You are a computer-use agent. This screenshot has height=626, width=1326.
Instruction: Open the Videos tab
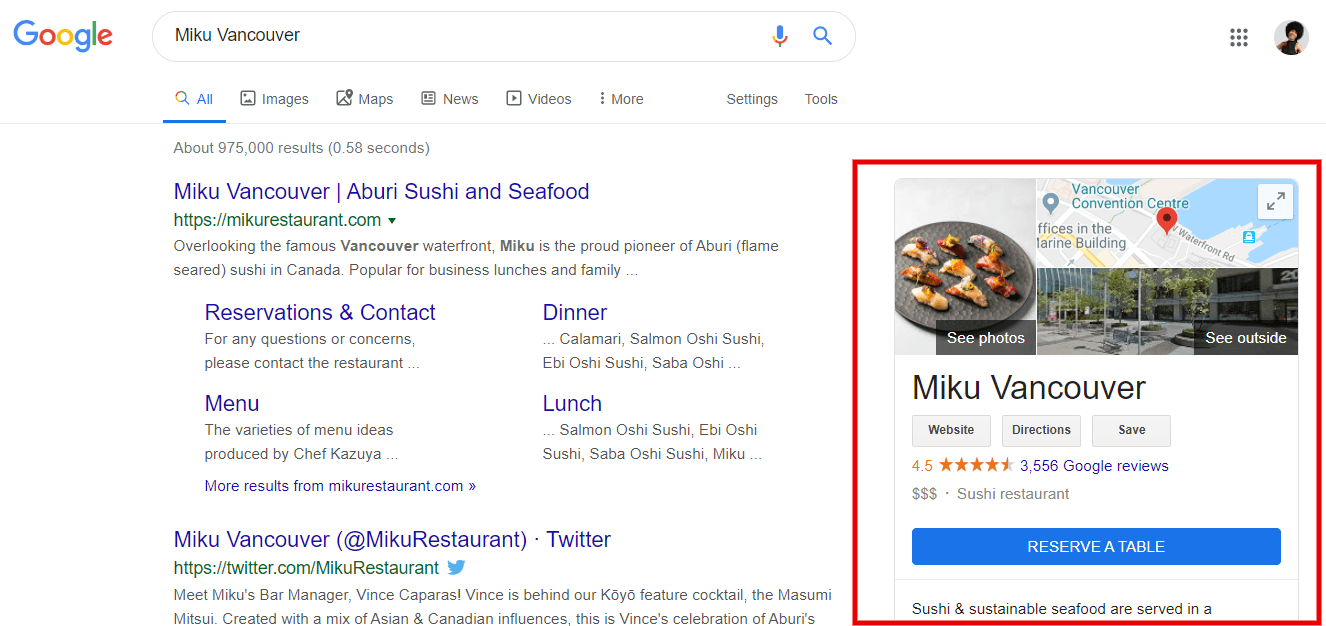[x=539, y=99]
